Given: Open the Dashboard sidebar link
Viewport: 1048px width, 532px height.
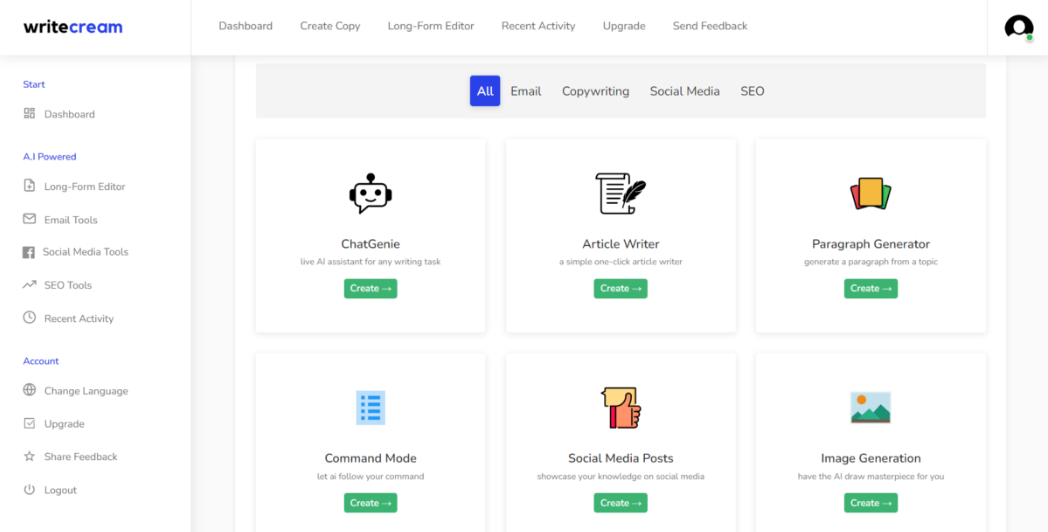Looking at the screenshot, I should 70,114.
